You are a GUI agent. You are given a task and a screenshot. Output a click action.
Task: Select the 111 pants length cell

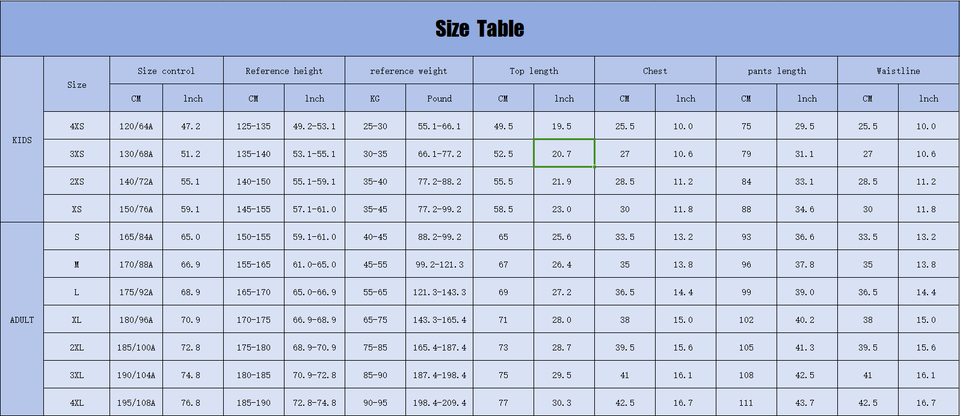[x=746, y=402]
